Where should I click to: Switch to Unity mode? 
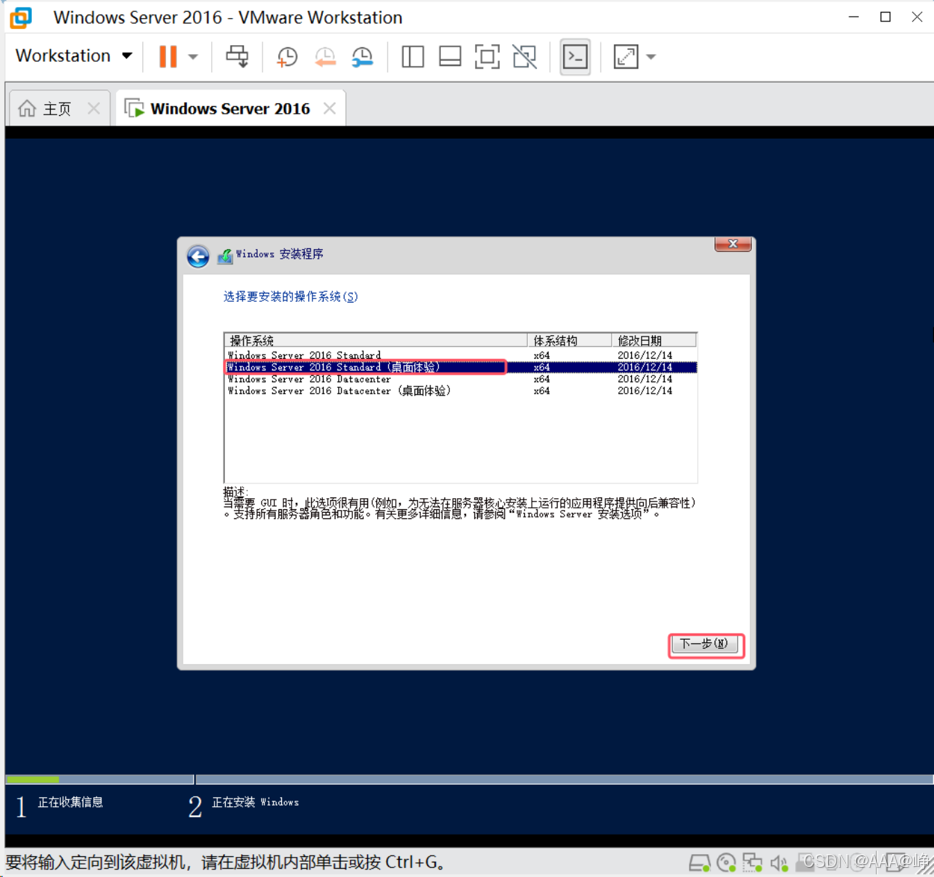pyautogui.click(x=524, y=57)
